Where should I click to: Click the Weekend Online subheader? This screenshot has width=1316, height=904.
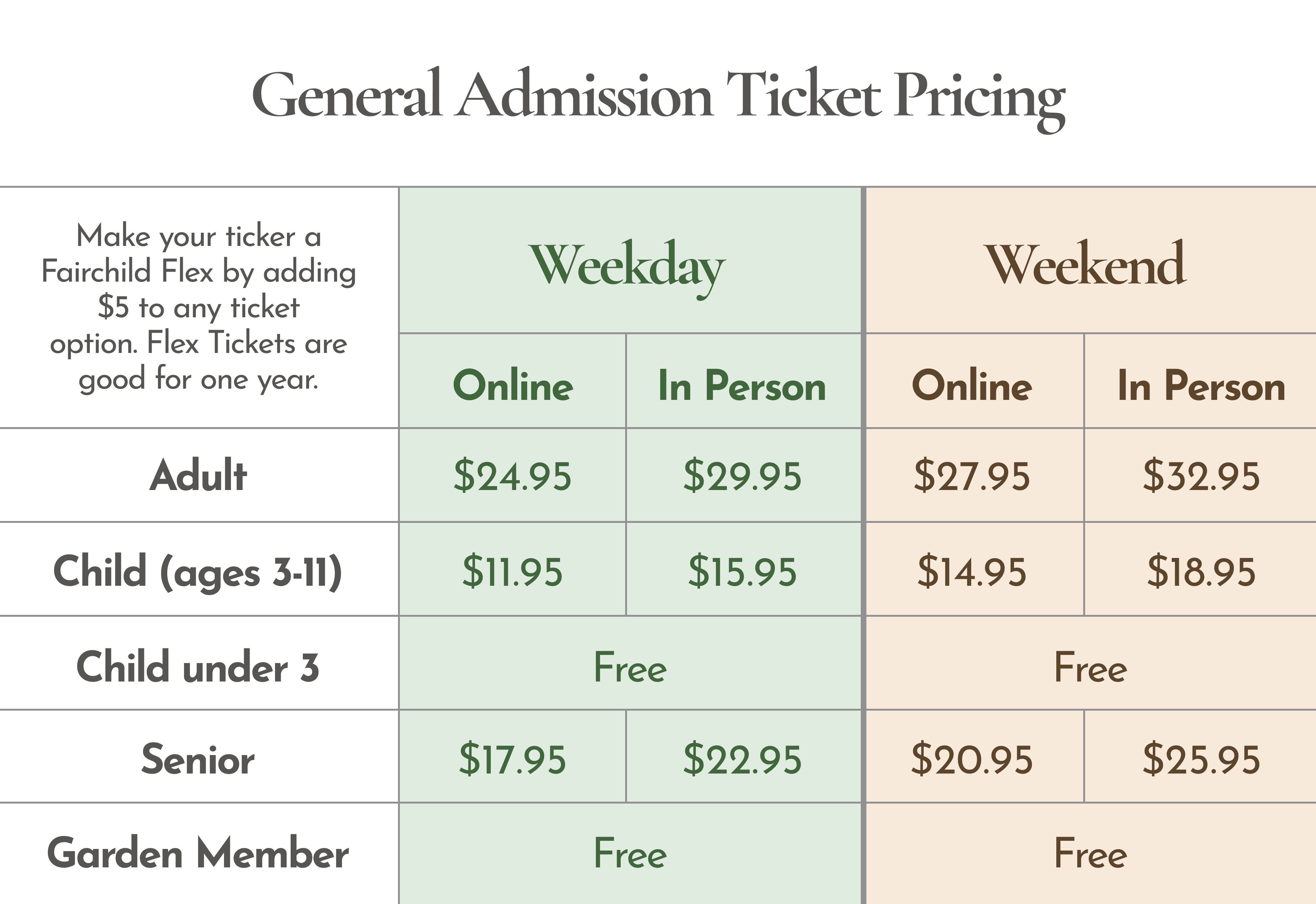(972, 386)
